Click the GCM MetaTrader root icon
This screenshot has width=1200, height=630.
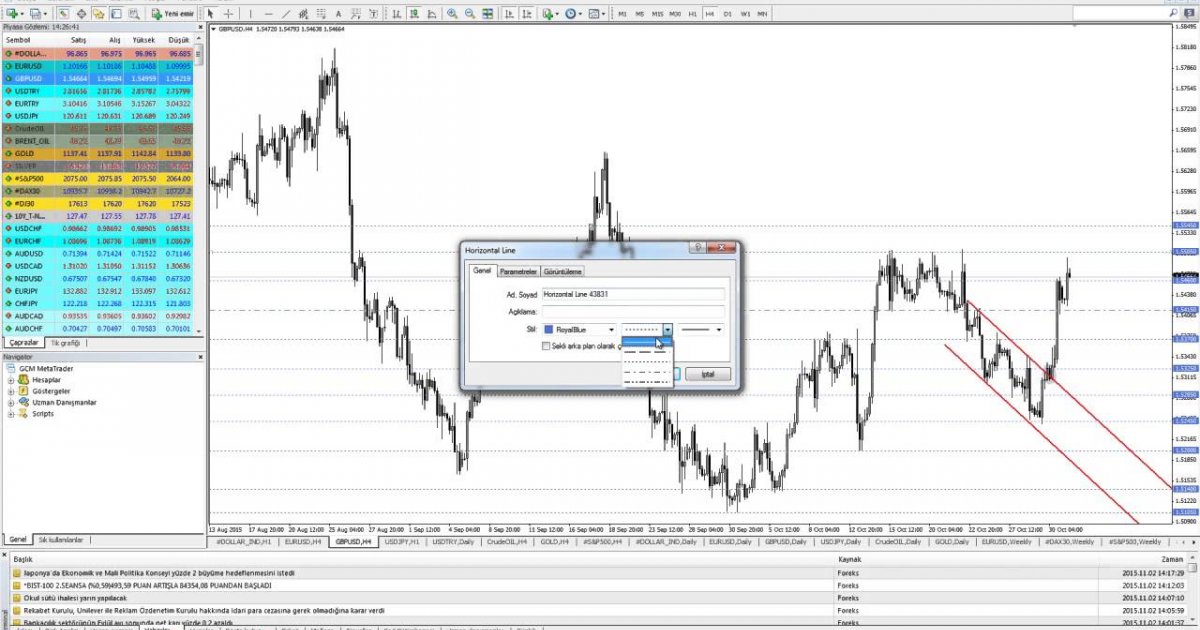12,368
